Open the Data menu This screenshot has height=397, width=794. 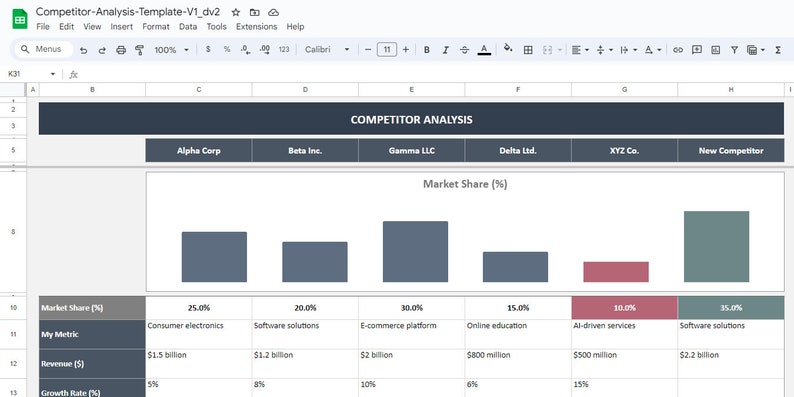(188, 26)
